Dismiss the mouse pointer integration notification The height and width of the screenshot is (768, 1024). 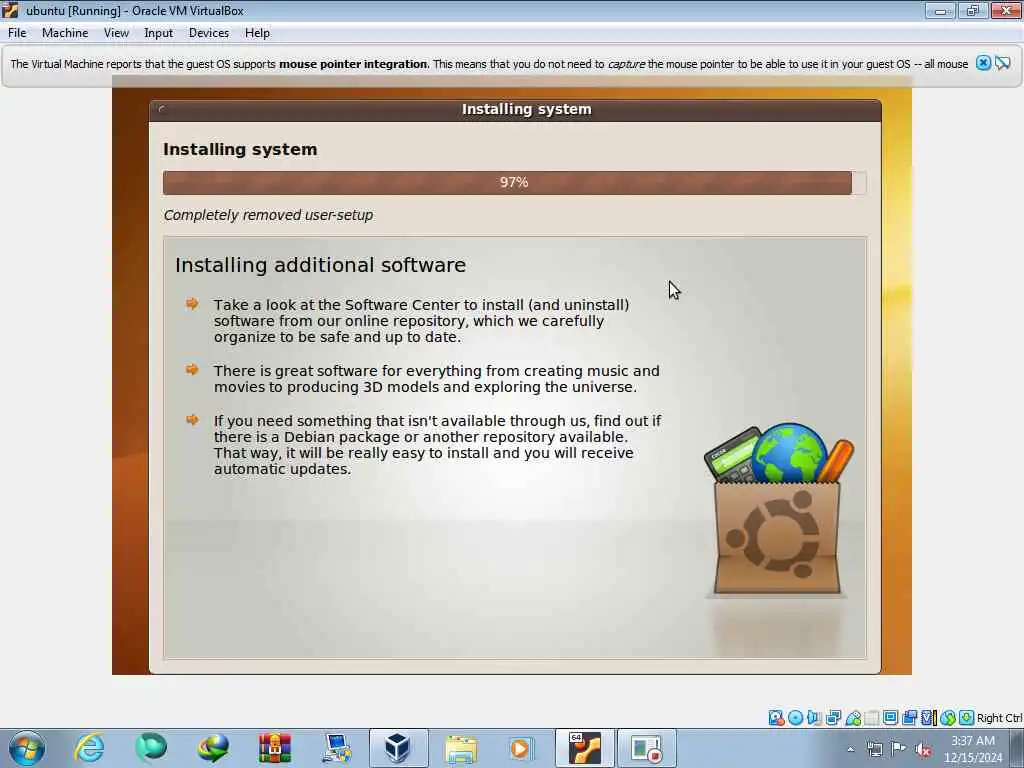[x=983, y=63]
